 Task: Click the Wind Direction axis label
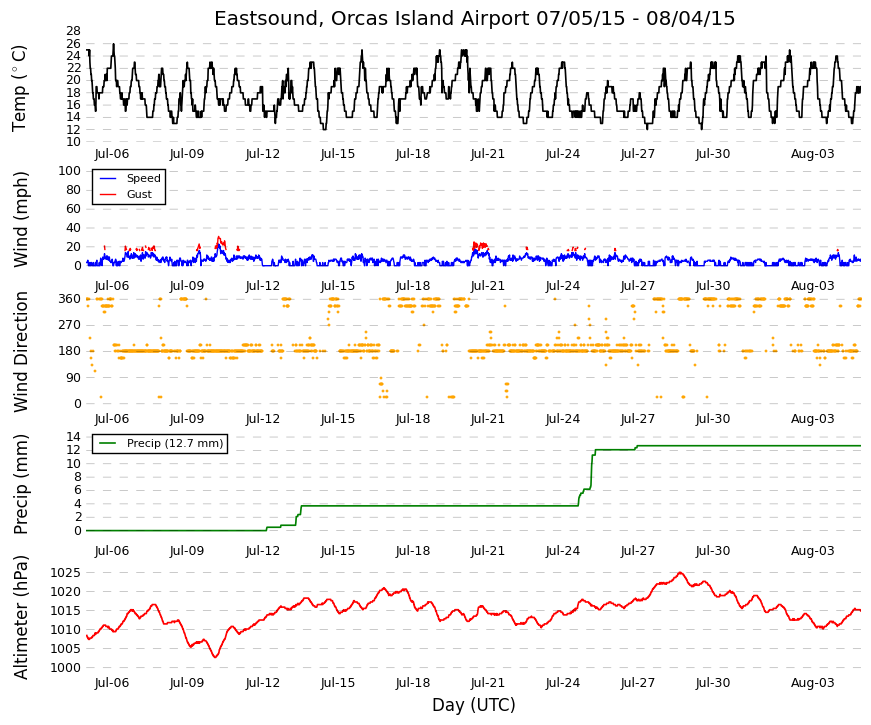19,352
